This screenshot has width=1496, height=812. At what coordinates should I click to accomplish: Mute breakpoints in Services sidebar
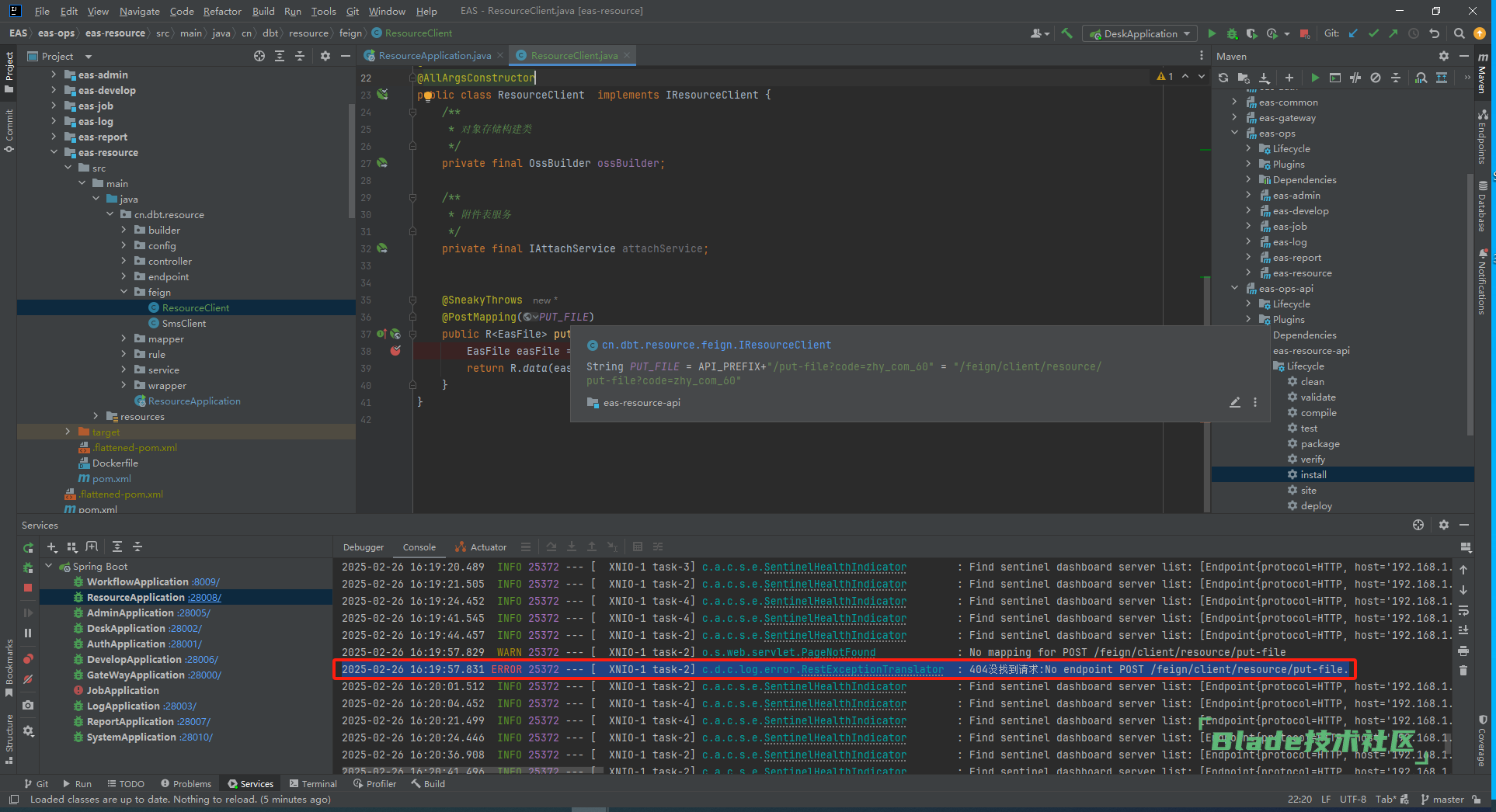28,679
